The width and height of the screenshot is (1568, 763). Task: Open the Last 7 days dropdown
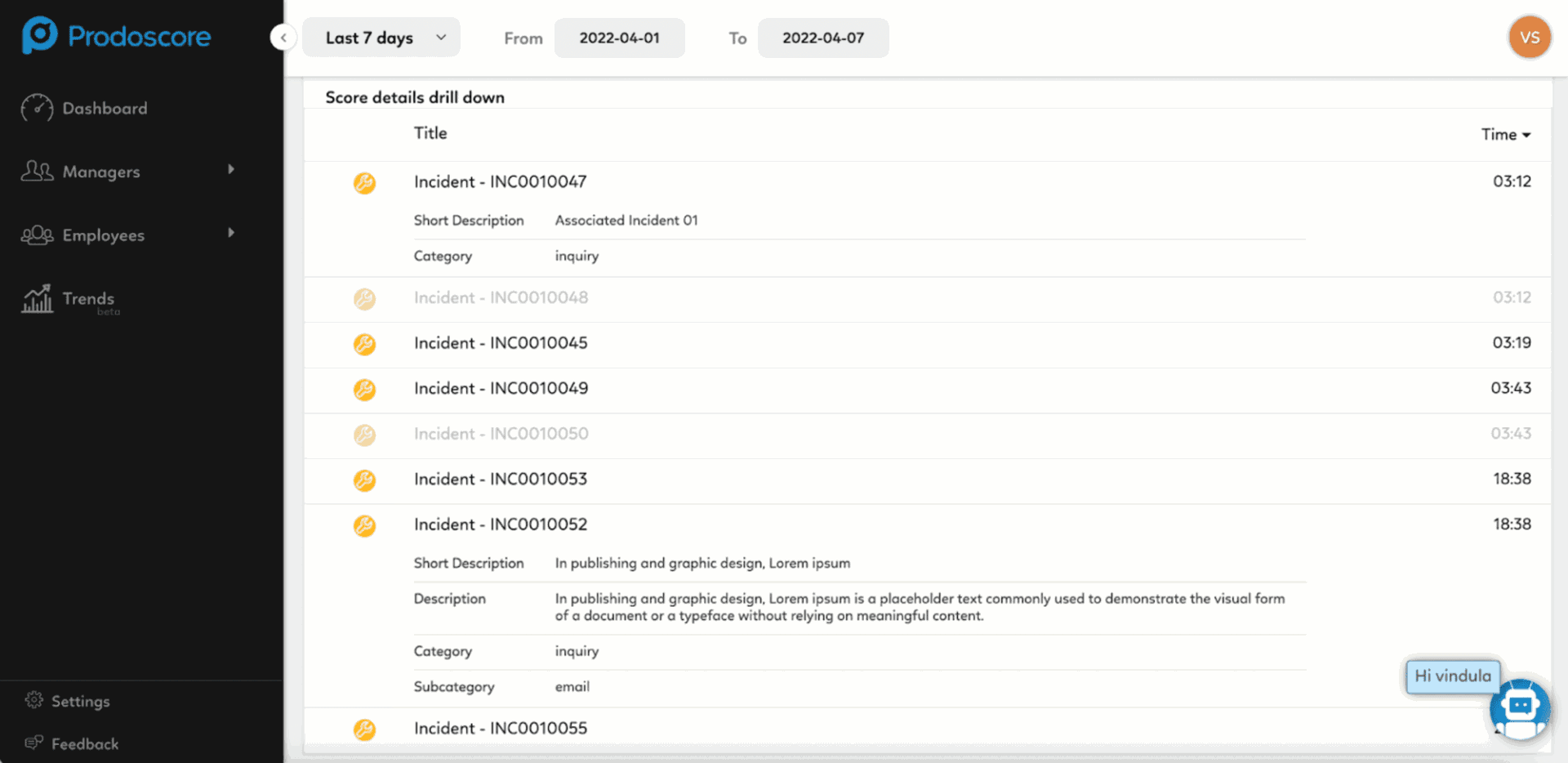[381, 38]
